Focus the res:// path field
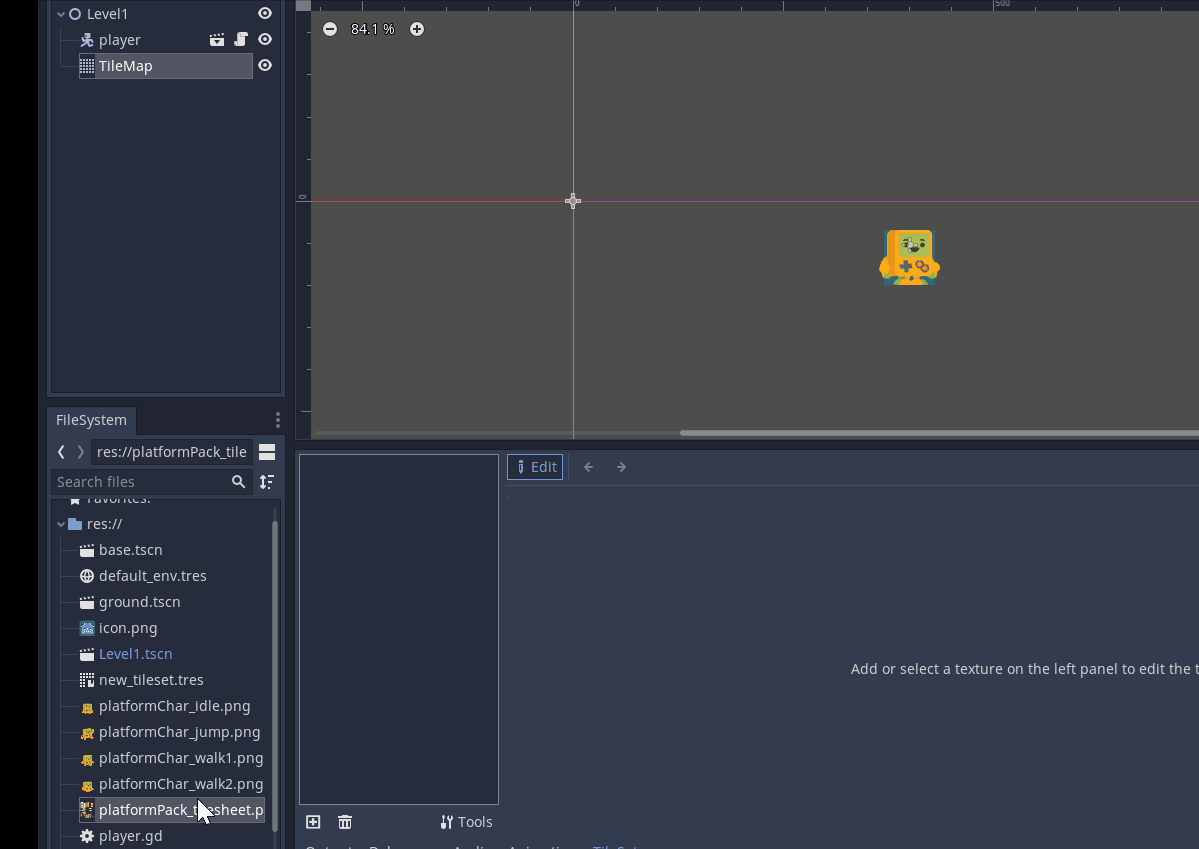This screenshot has height=849, width=1199. (171, 452)
